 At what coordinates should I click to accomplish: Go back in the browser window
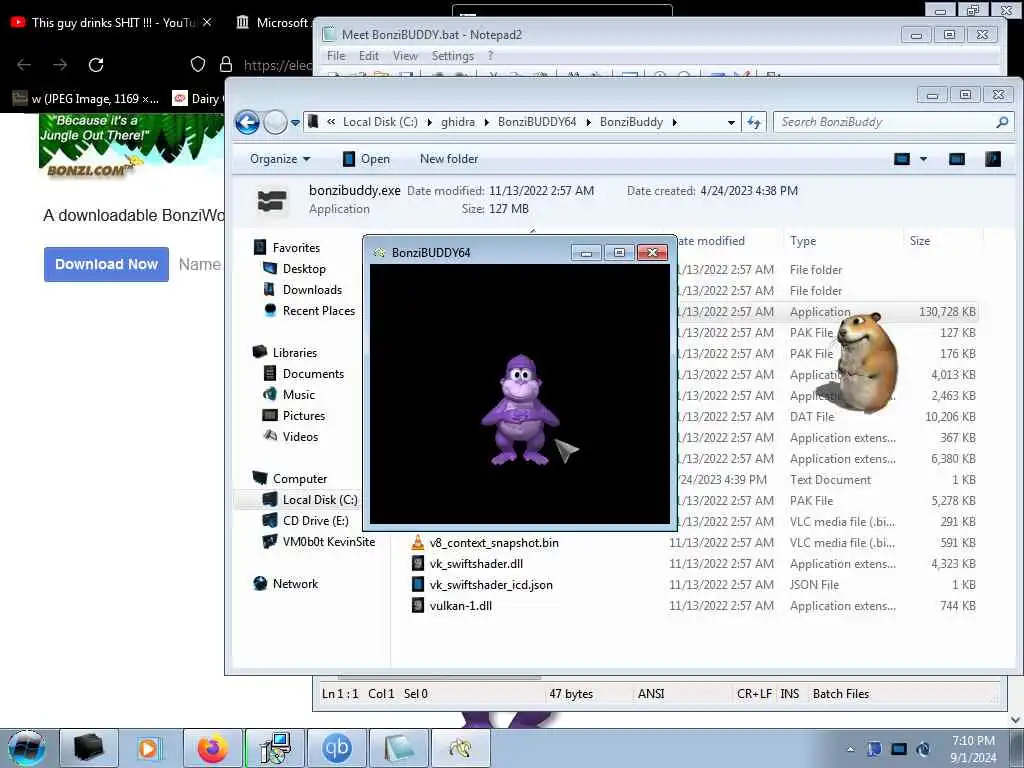[24, 64]
